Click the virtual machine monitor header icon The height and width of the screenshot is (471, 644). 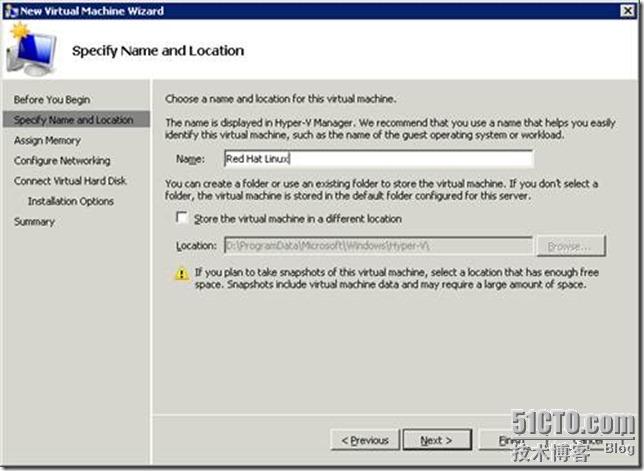pyautogui.click(x=32, y=51)
